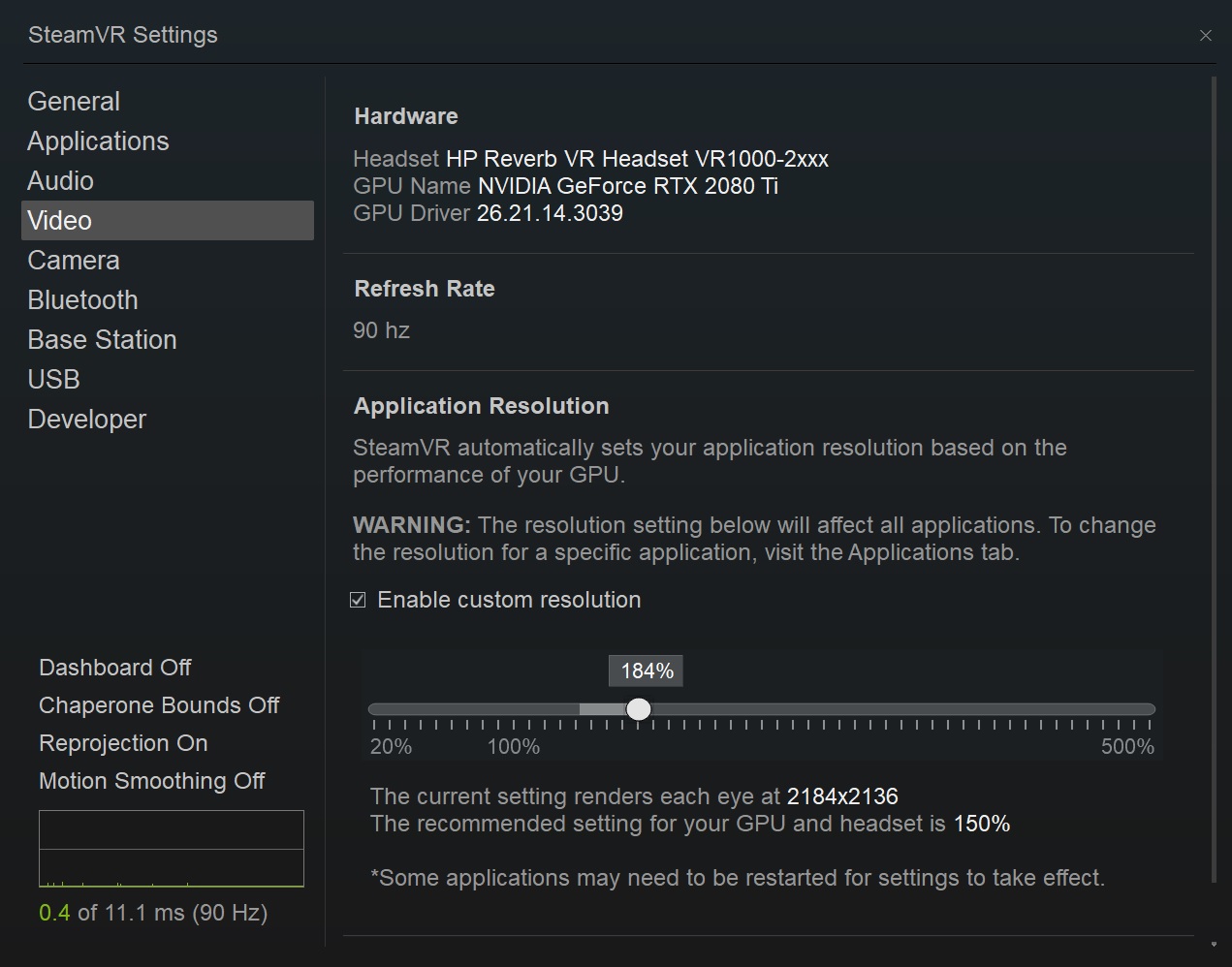
Task: Click the 'Hardware' heading
Action: [x=406, y=116]
